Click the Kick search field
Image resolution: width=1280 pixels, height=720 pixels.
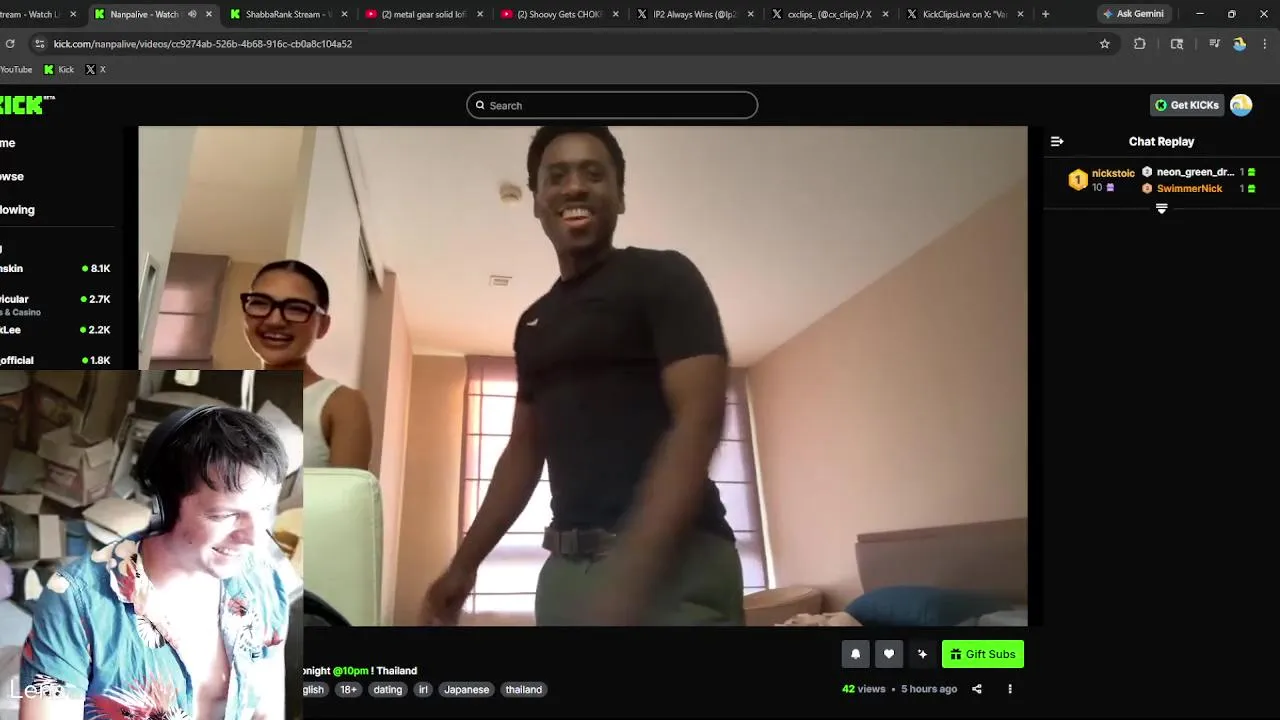tap(612, 105)
